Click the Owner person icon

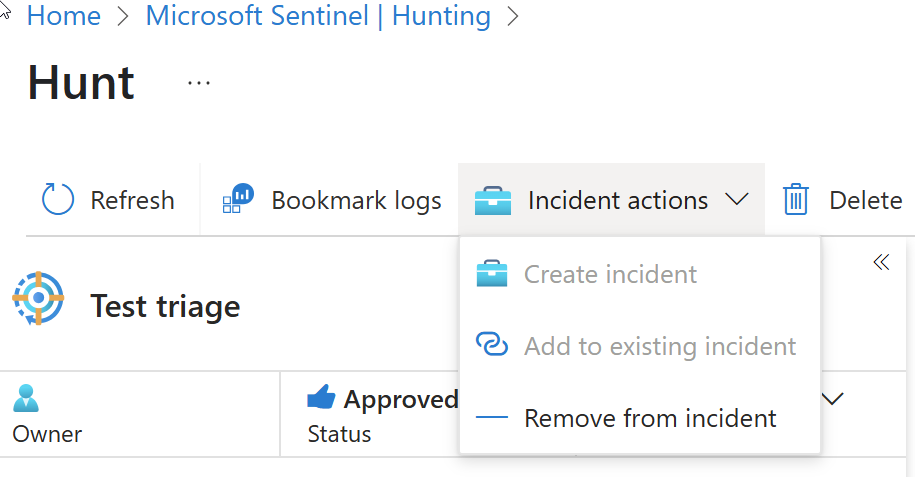point(26,398)
